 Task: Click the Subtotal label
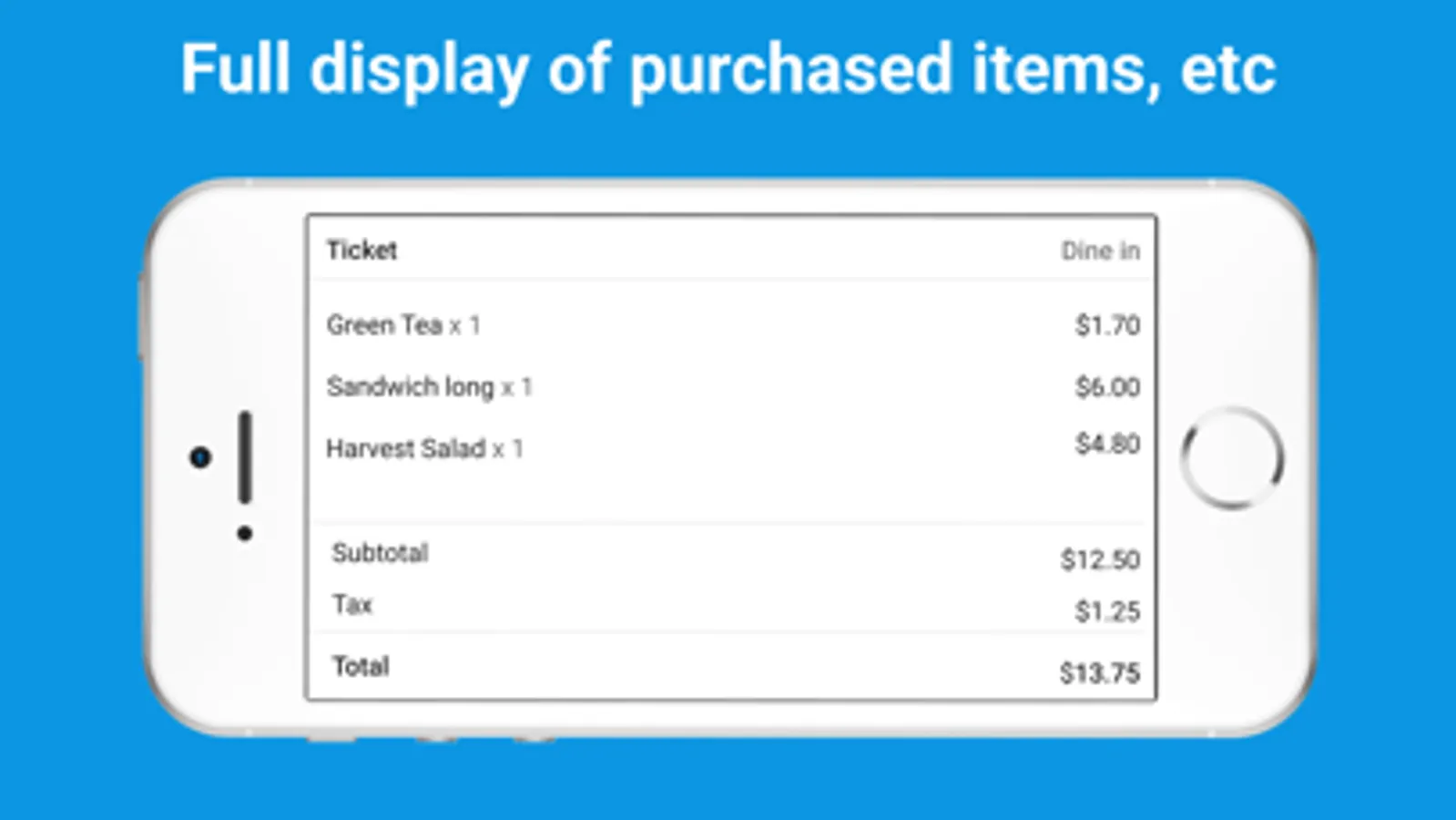click(380, 553)
